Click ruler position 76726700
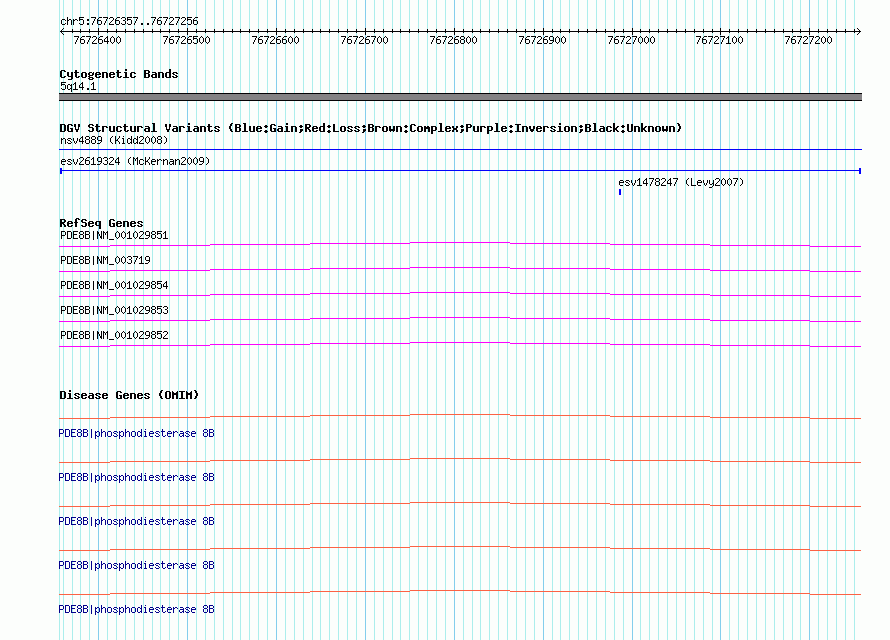Image resolution: width=890 pixels, height=640 pixels. [364, 40]
